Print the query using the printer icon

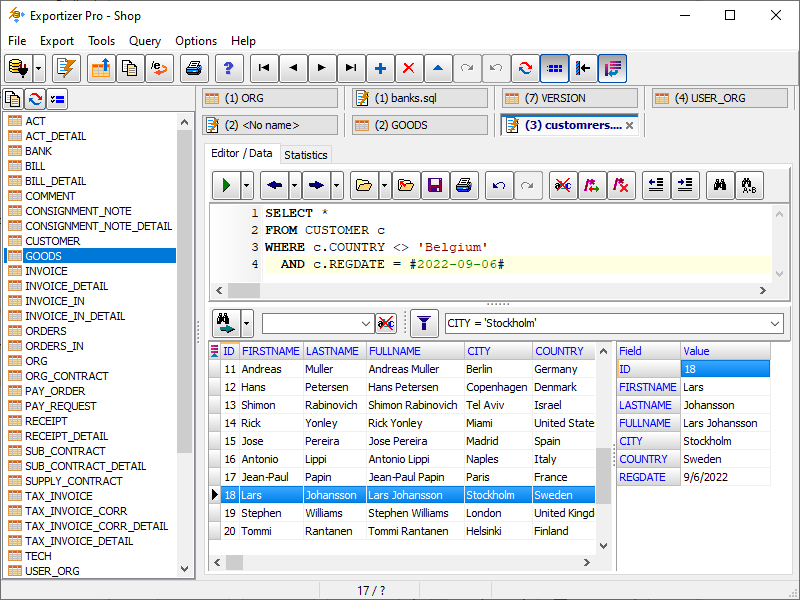point(465,185)
